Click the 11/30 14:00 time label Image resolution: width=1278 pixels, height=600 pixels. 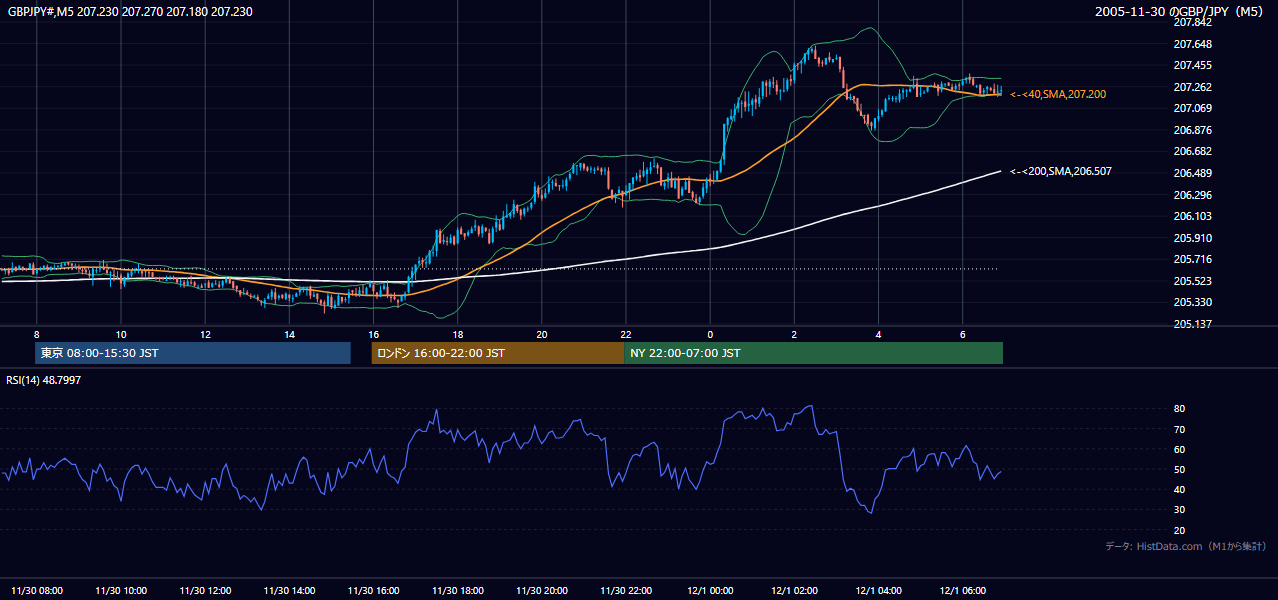tap(289, 590)
